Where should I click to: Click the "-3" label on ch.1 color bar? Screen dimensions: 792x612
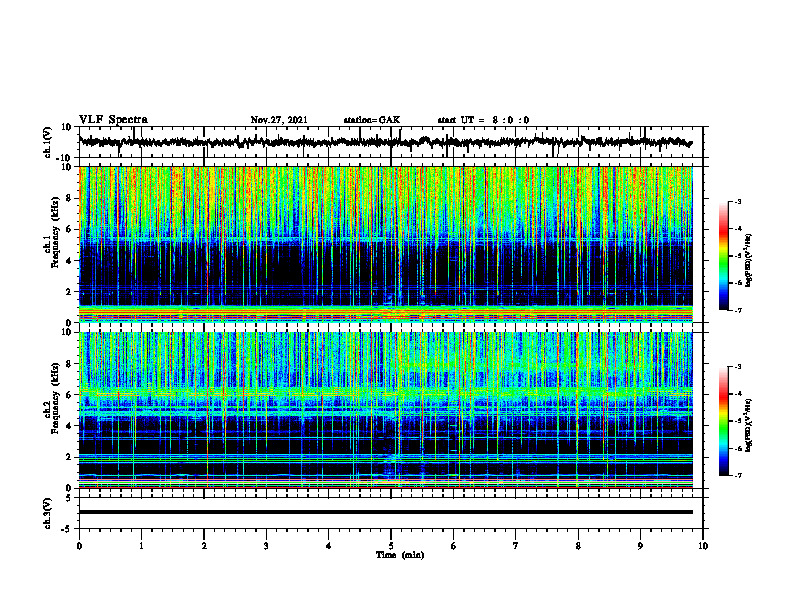(737, 201)
